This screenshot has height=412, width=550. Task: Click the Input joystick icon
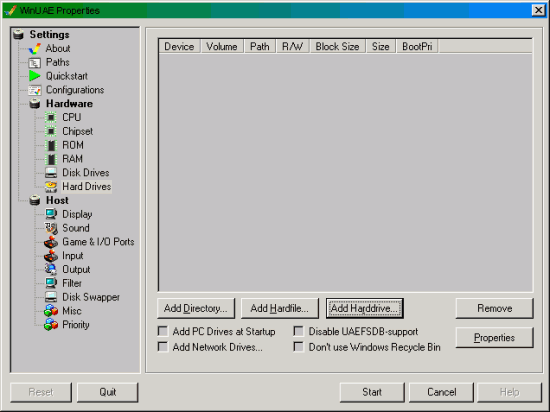(51, 256)
